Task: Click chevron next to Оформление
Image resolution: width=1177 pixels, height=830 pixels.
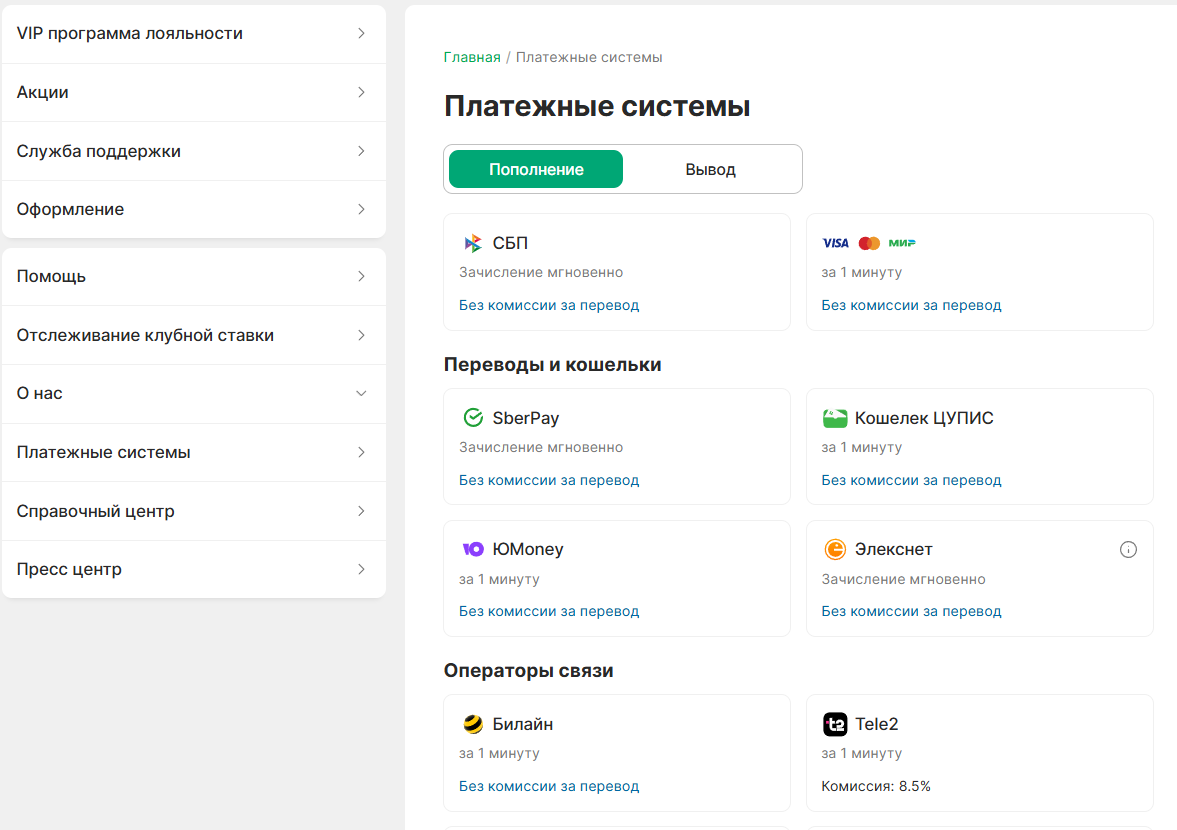Action: 361,209
